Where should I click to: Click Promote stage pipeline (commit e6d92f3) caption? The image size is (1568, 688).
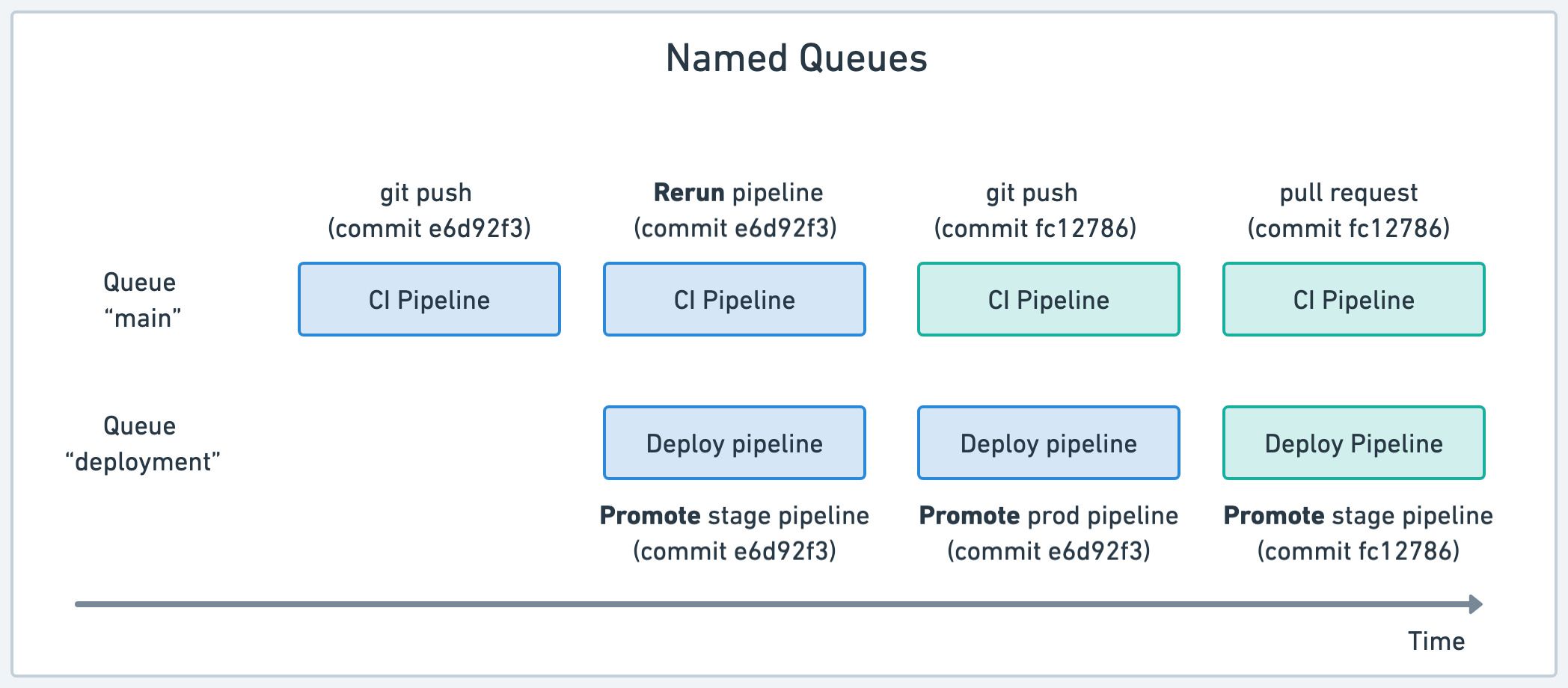(x=735, y=533)
